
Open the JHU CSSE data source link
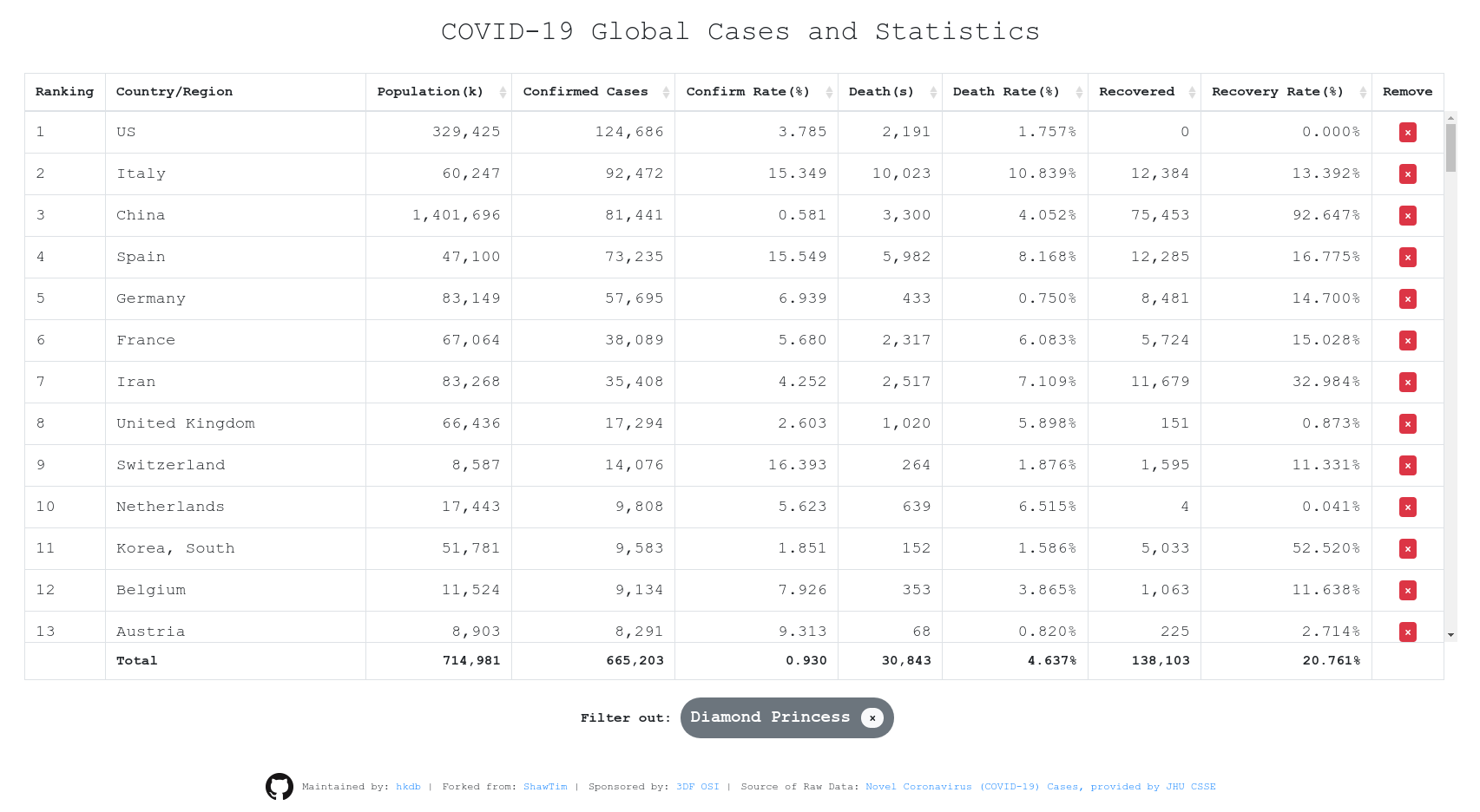pos(1040,787)
